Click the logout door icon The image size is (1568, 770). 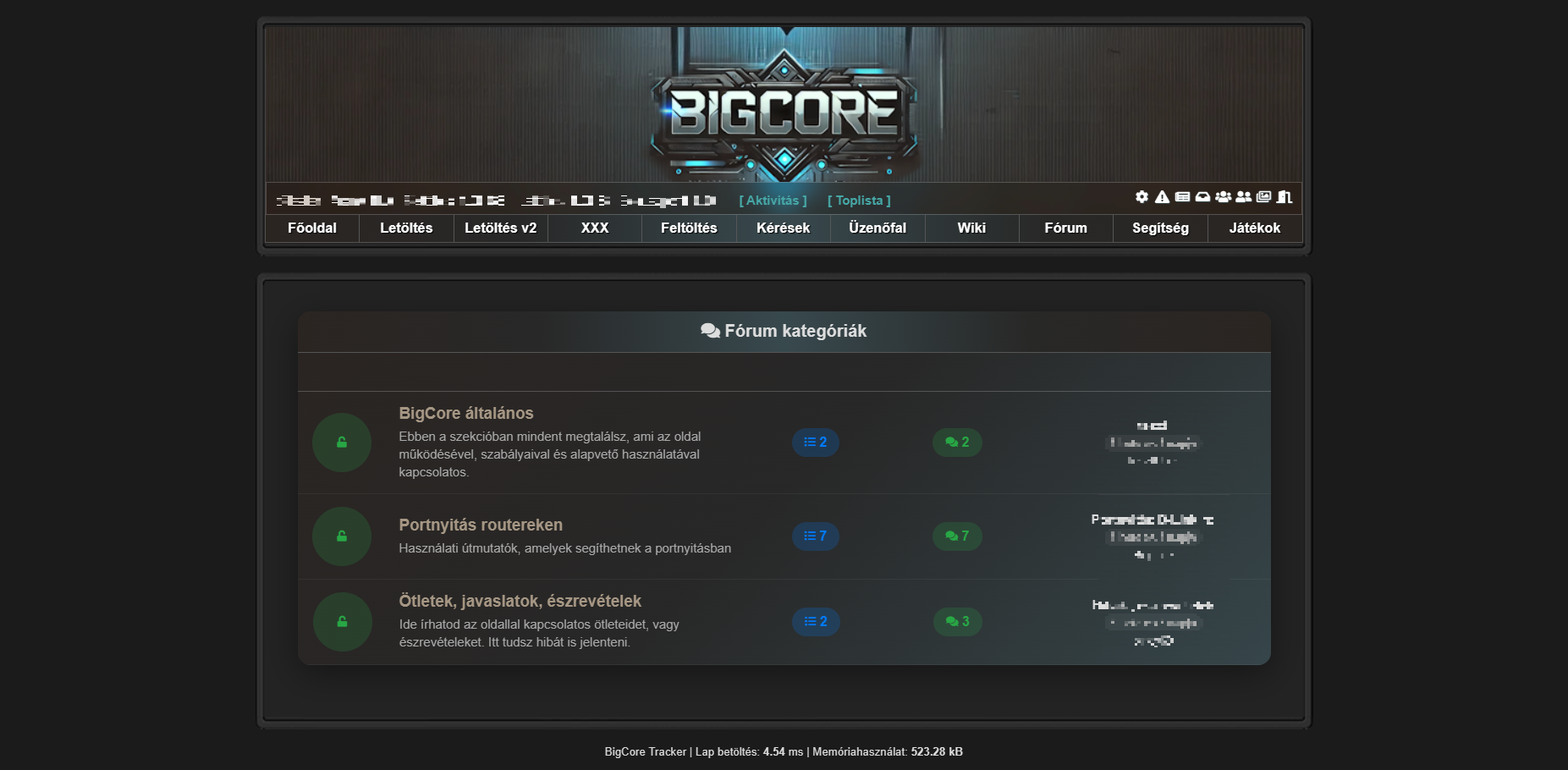[1284, 196]
